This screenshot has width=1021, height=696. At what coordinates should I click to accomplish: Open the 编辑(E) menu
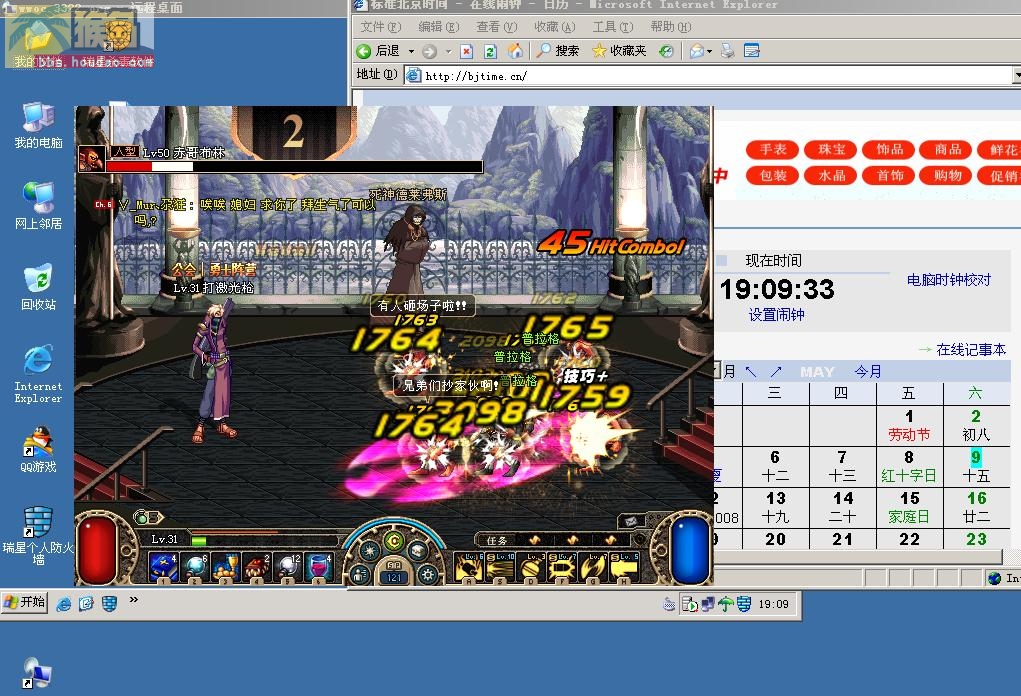tap(438, 27)
